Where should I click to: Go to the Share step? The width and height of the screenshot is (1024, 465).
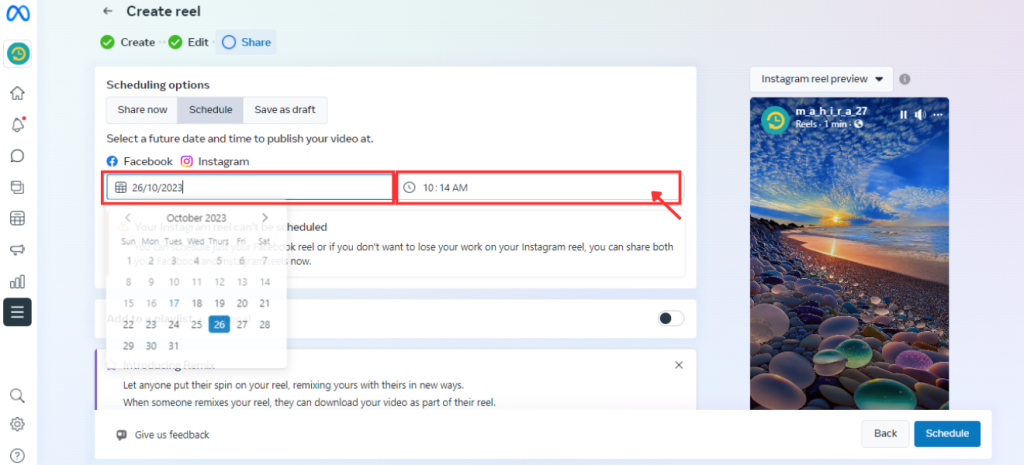click(246, 42)
